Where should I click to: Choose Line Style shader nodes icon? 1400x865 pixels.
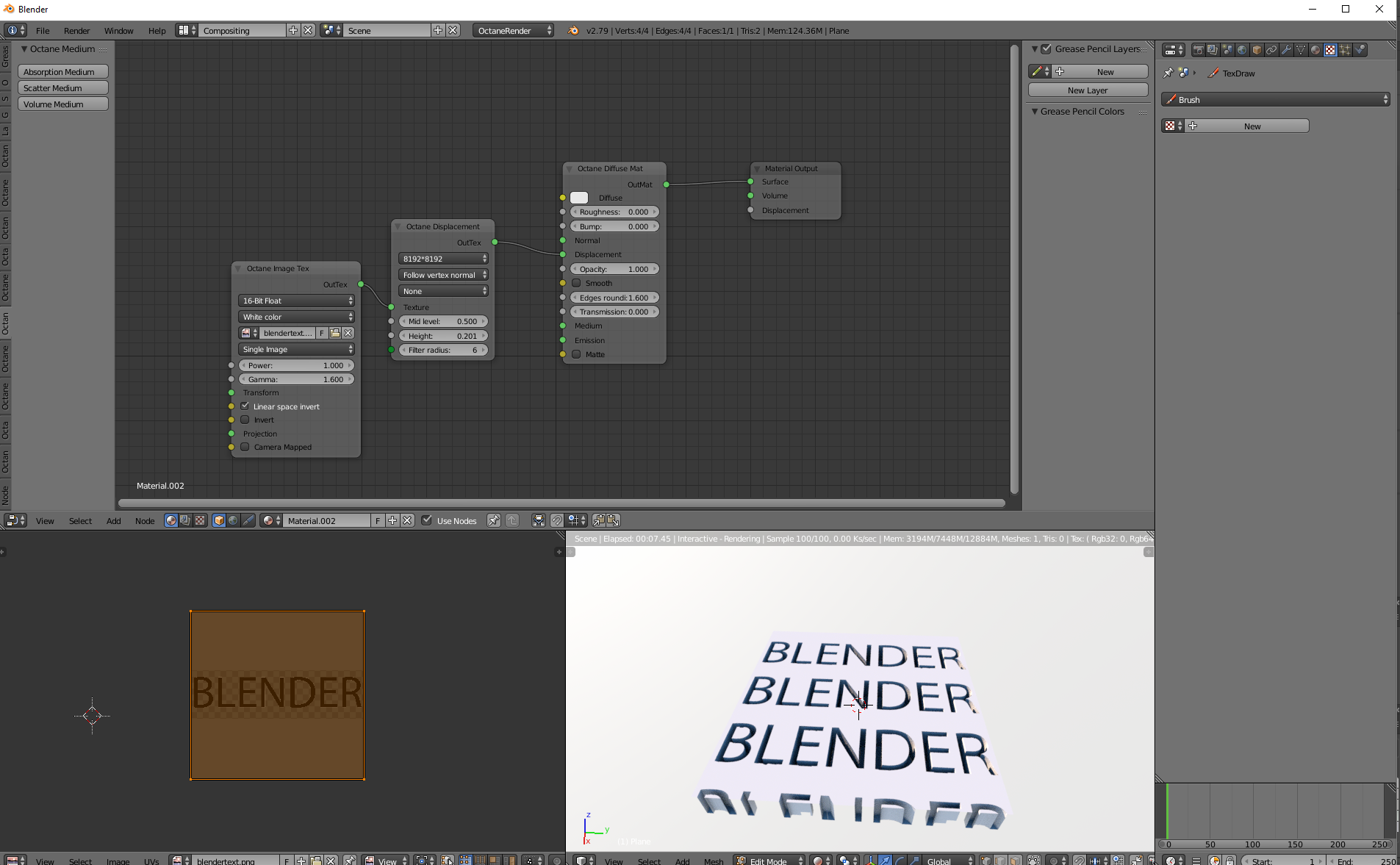coord(248,520)
